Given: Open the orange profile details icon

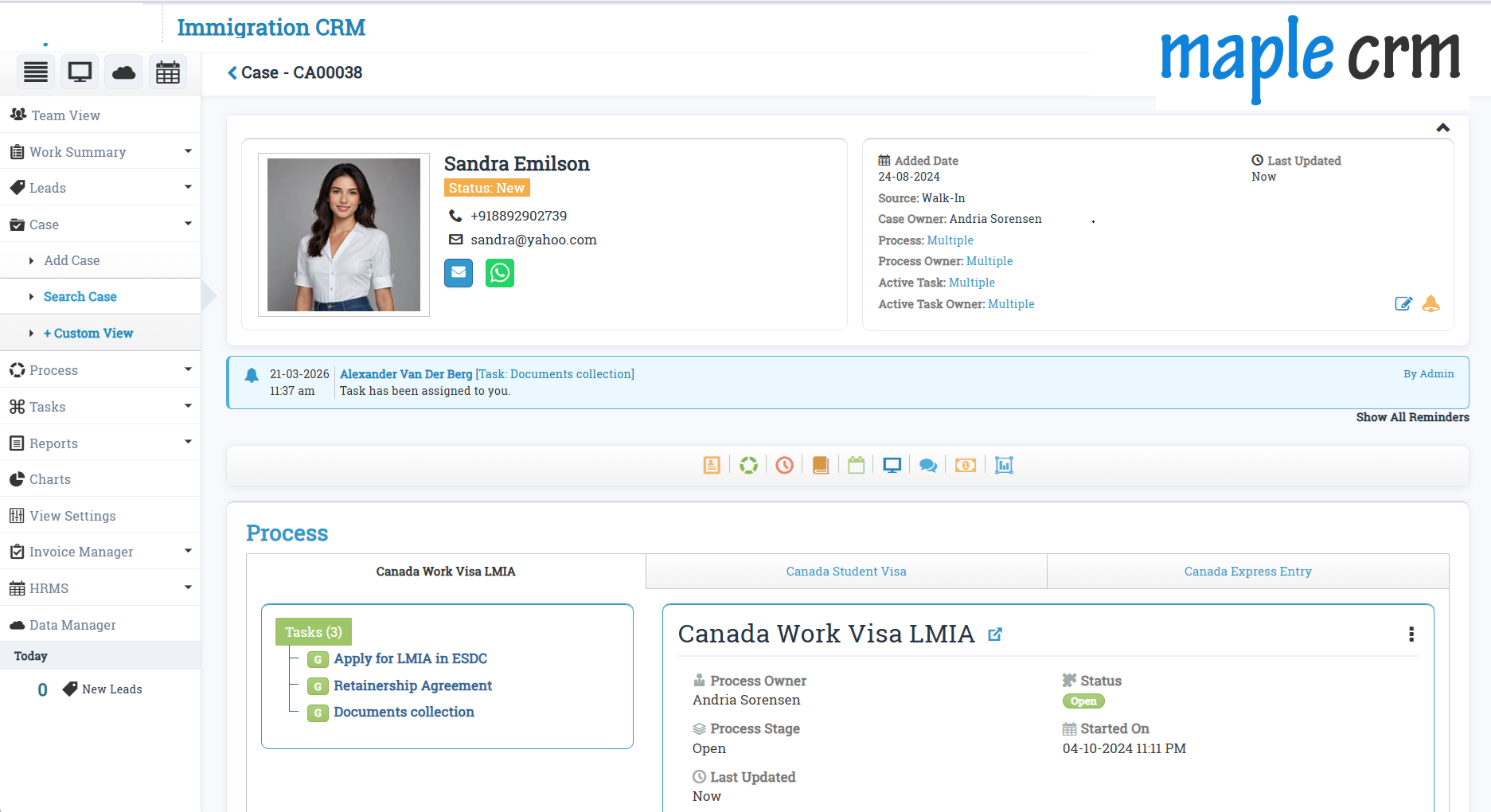Looking at the screenshot, I should point(712,465).
